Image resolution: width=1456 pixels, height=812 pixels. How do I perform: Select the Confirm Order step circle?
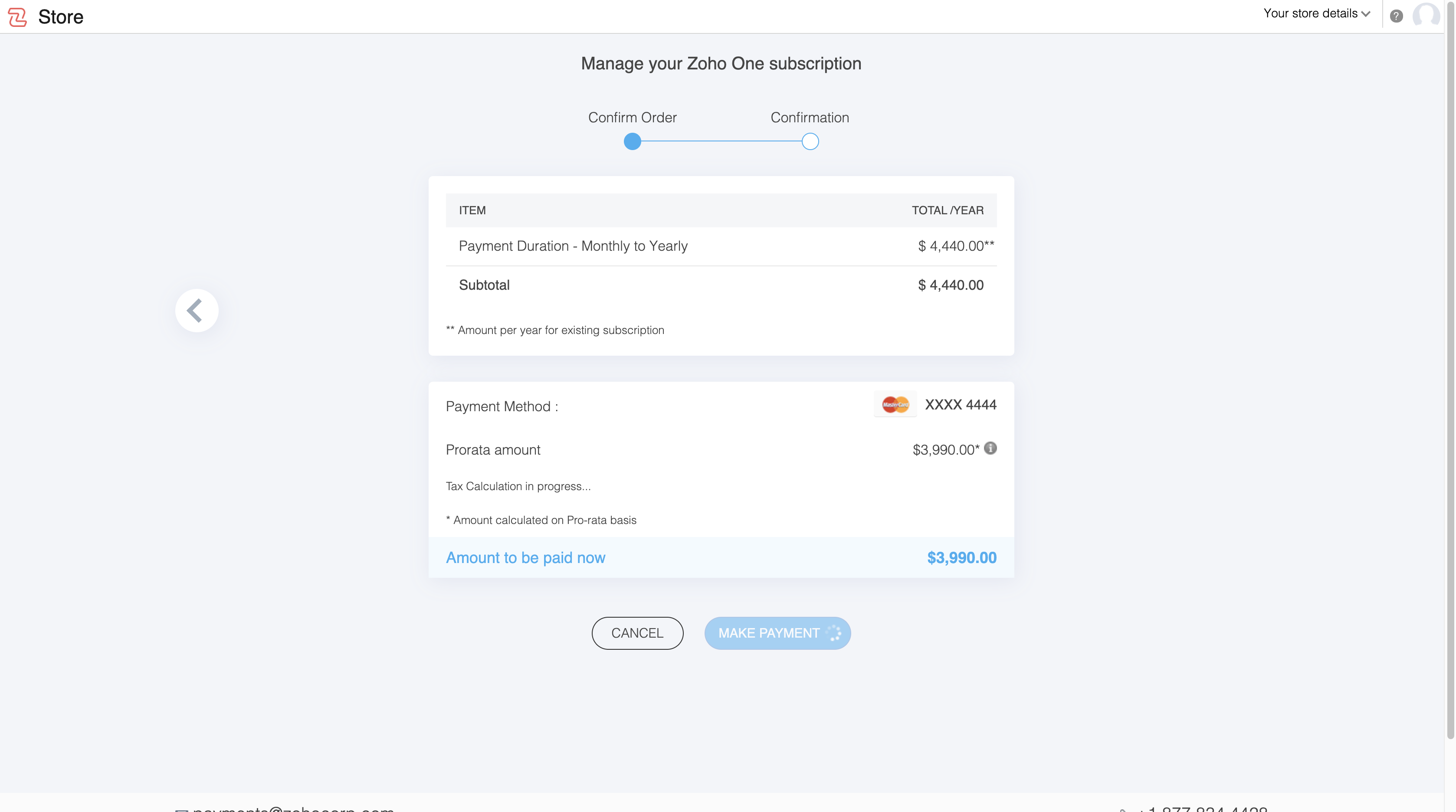pyautogui.click(x=633, y=141)
